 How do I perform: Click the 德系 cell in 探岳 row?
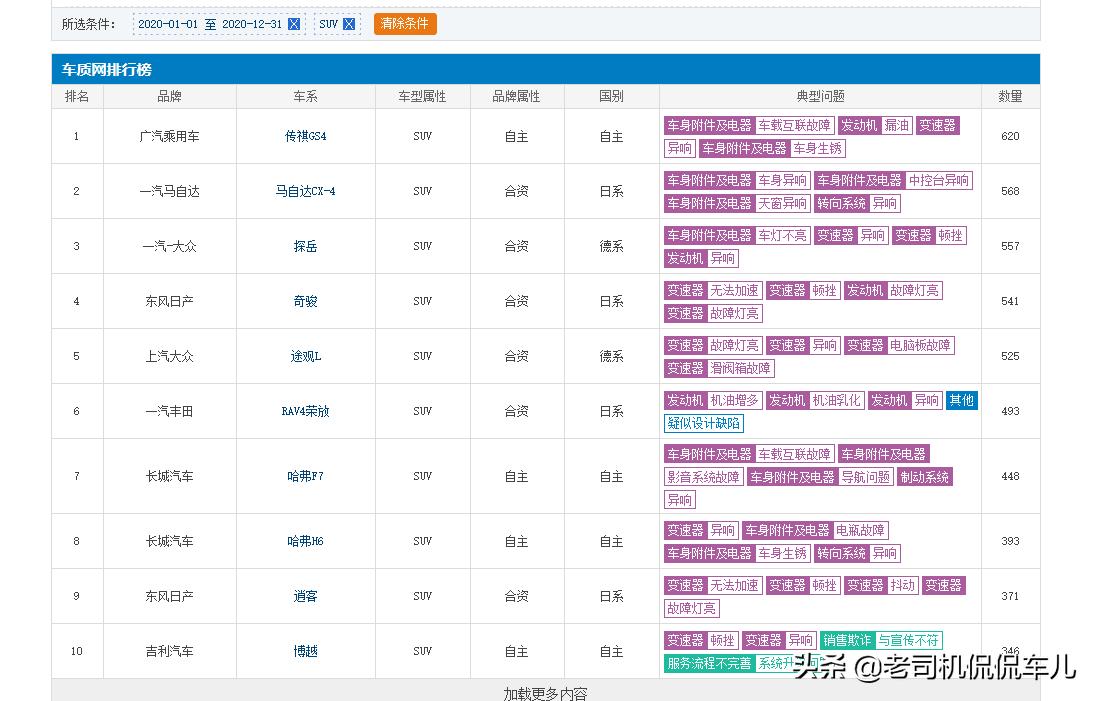(611, 246)
